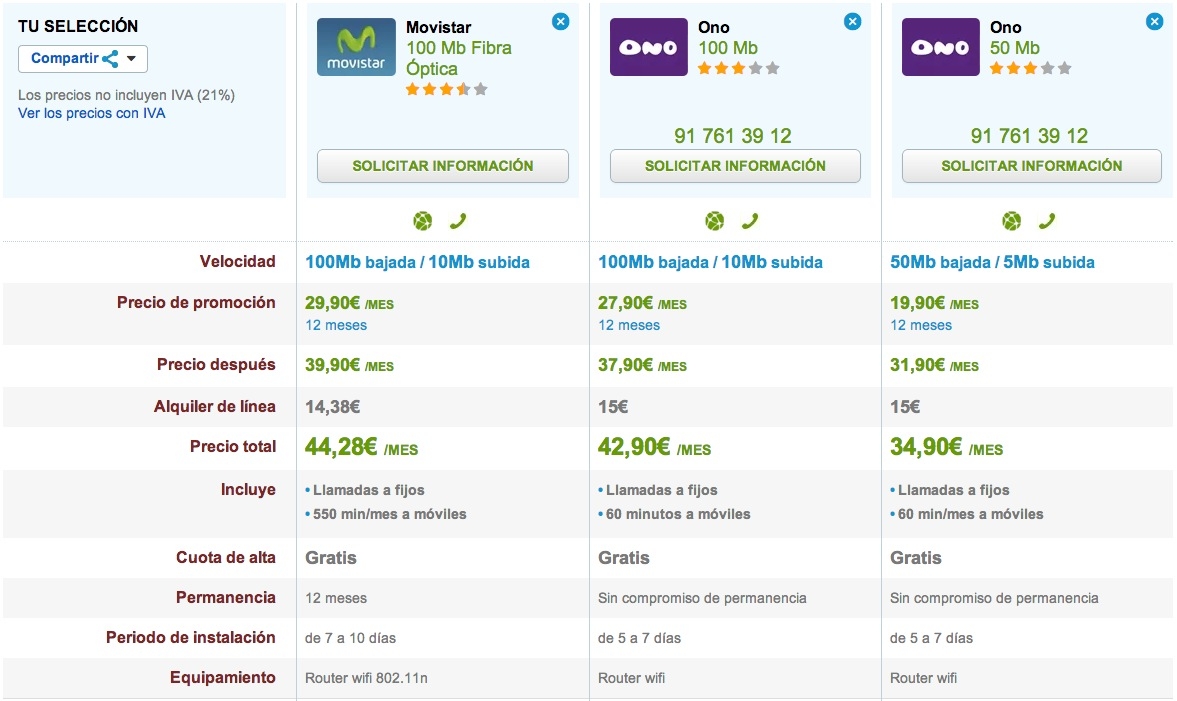
Task: Click Movistar permanence '12 meses' cell
Action: point(336,598)
